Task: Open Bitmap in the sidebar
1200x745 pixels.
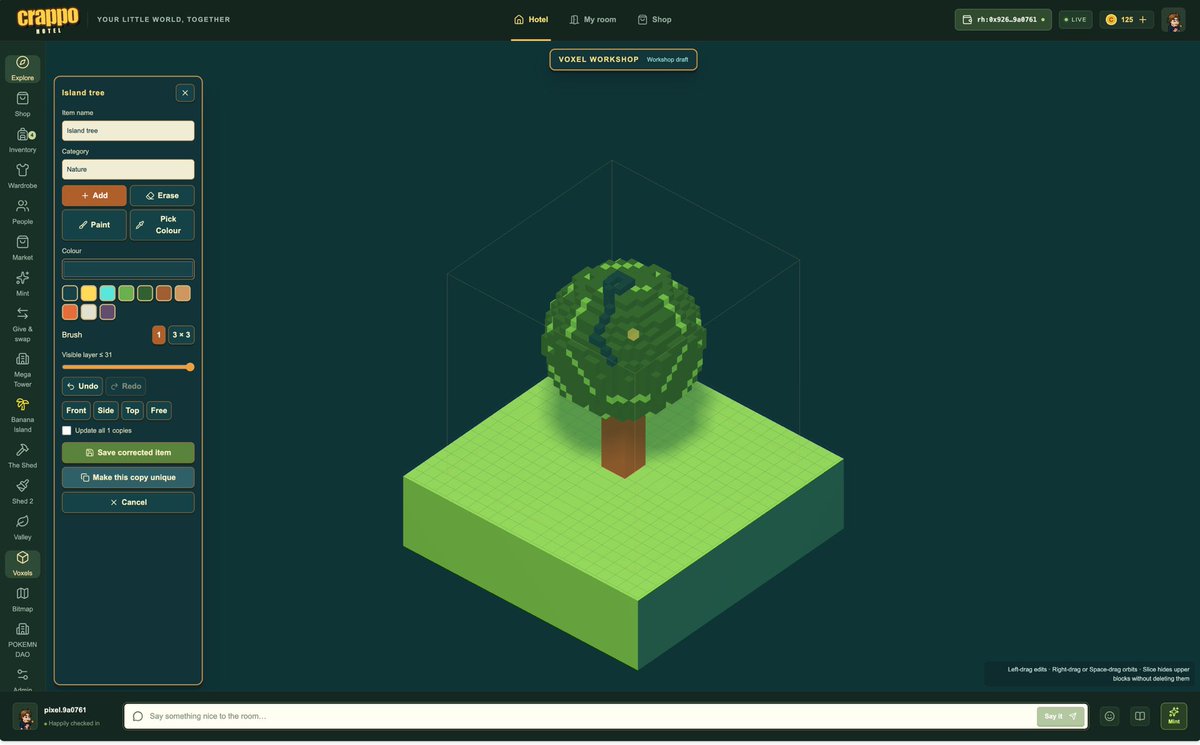Action: coord(22,600)
